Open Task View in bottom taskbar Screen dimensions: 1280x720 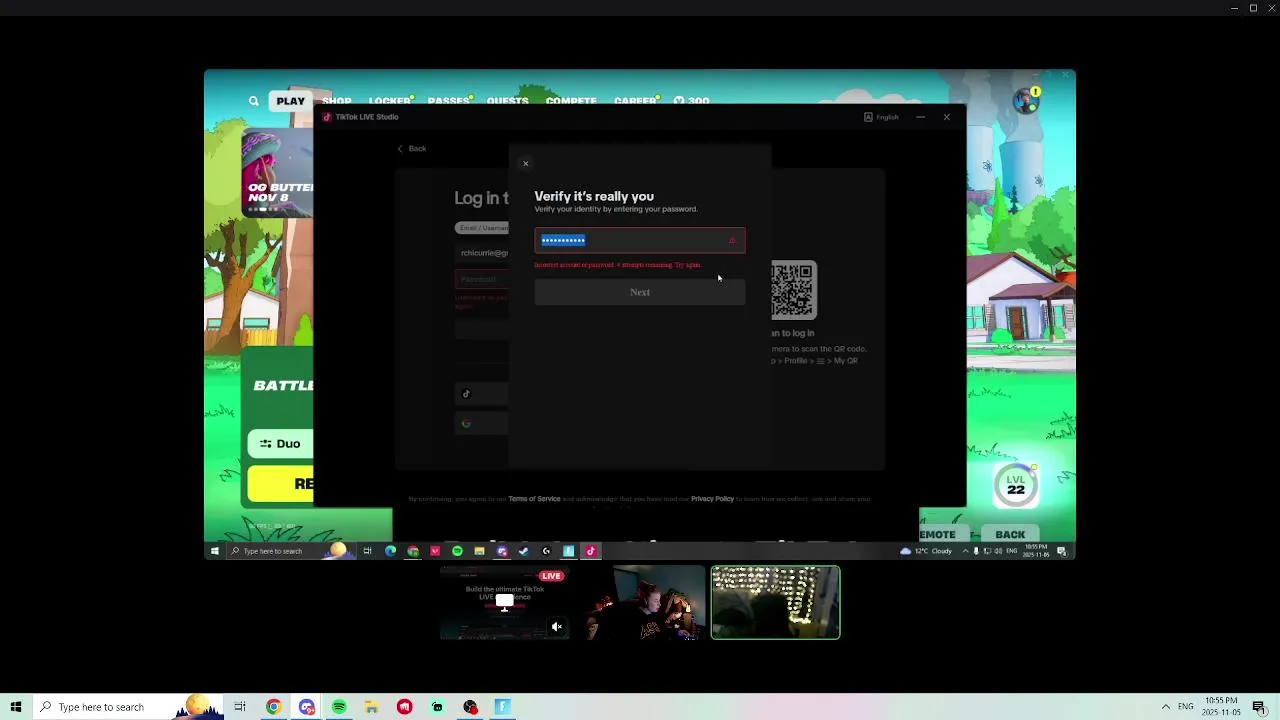point(240,707)
